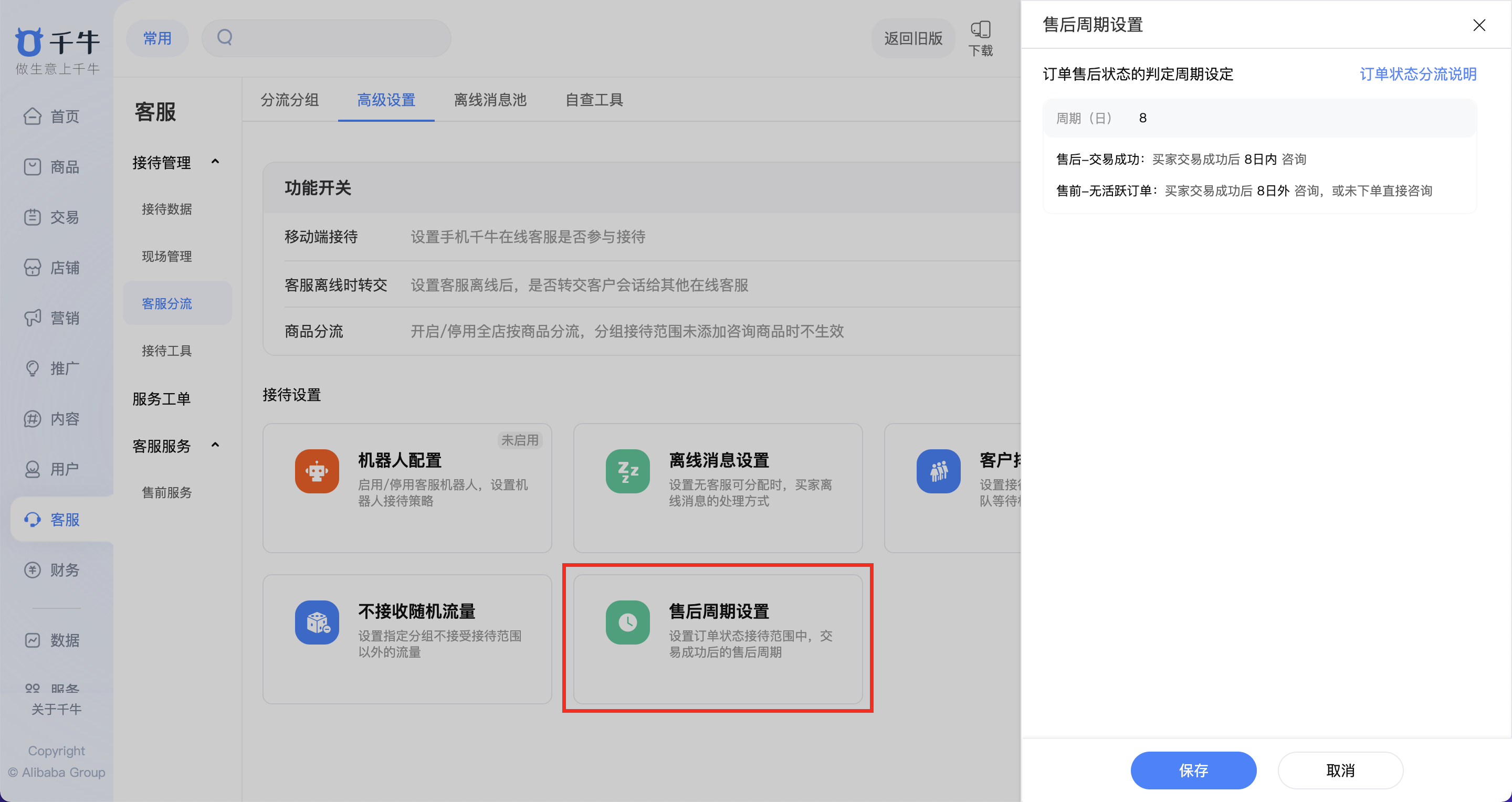Screen dimensions: 1512x802
Task: Click the 售后周期设置 clock icon
Action: pyautogui.click(x=627, y=622)
